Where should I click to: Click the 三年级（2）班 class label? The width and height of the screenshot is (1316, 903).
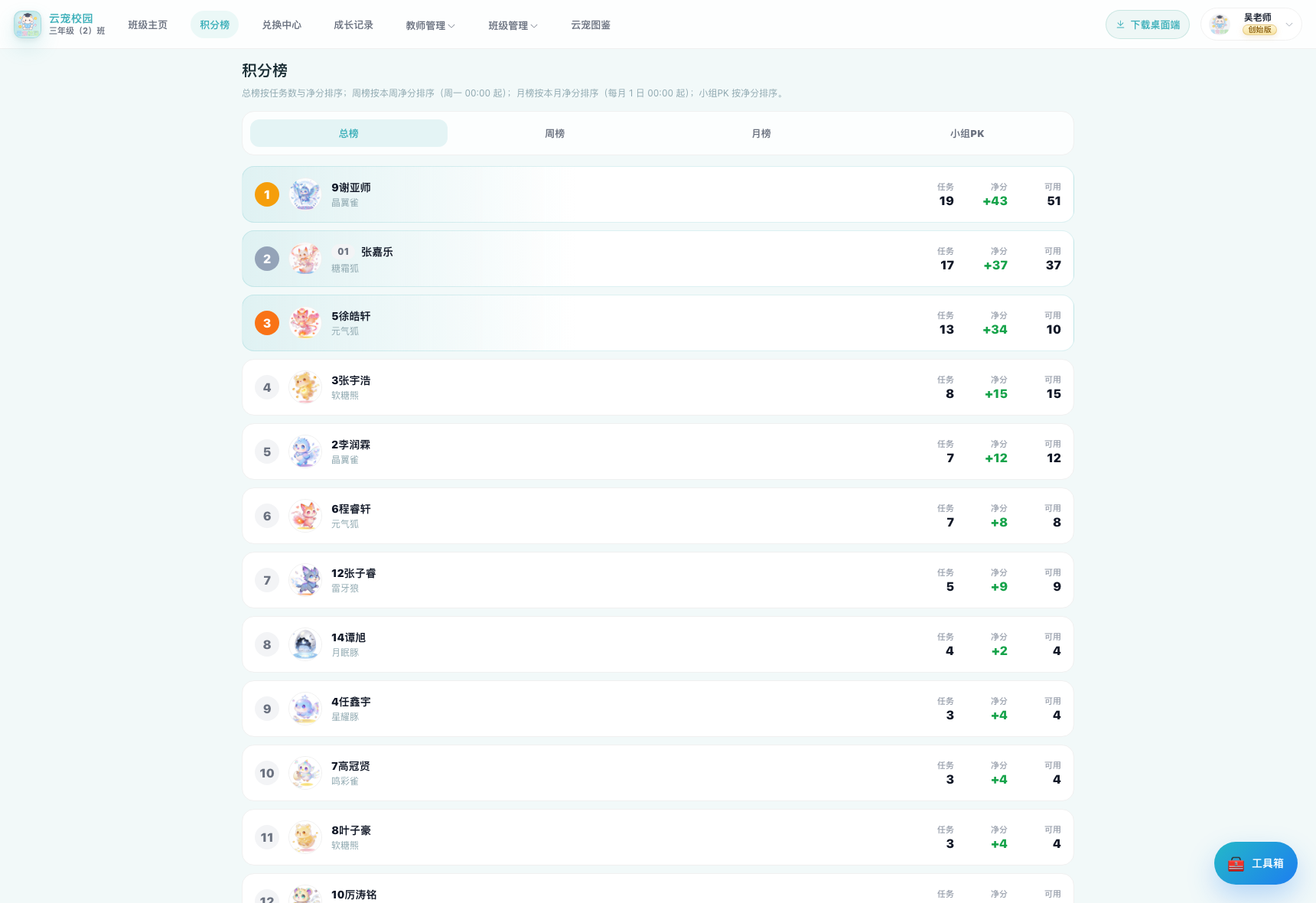[77, 31]
